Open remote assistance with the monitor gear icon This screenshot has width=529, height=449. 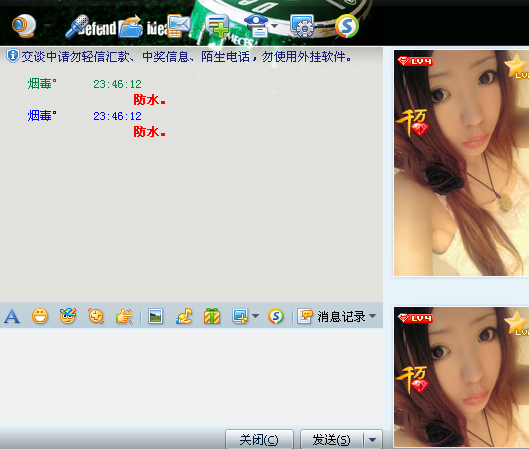coord(303,26)
